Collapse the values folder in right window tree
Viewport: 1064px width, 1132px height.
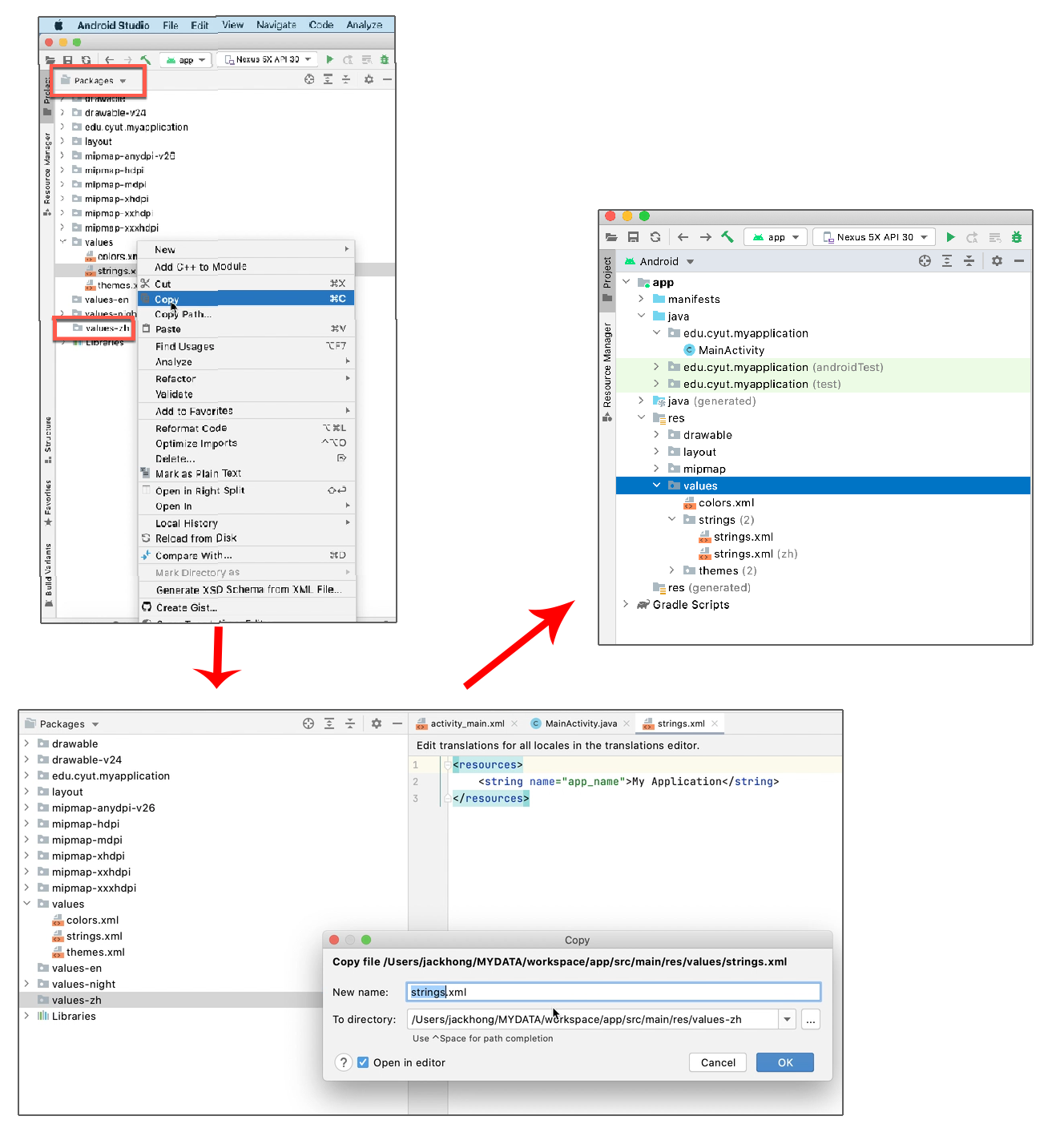pyautogui.click(x=656, y=485)
